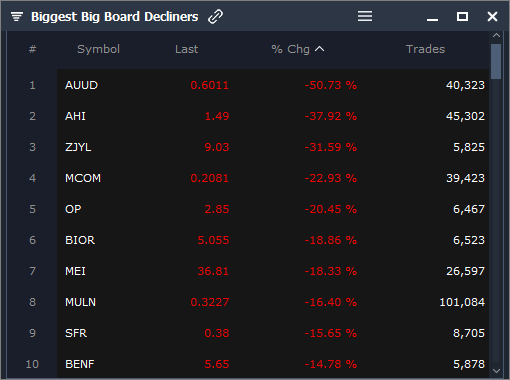Click the scrollbar up arrow
This screenshot has height=380, width=510.
pyautogui.click(x=496, y=35)
